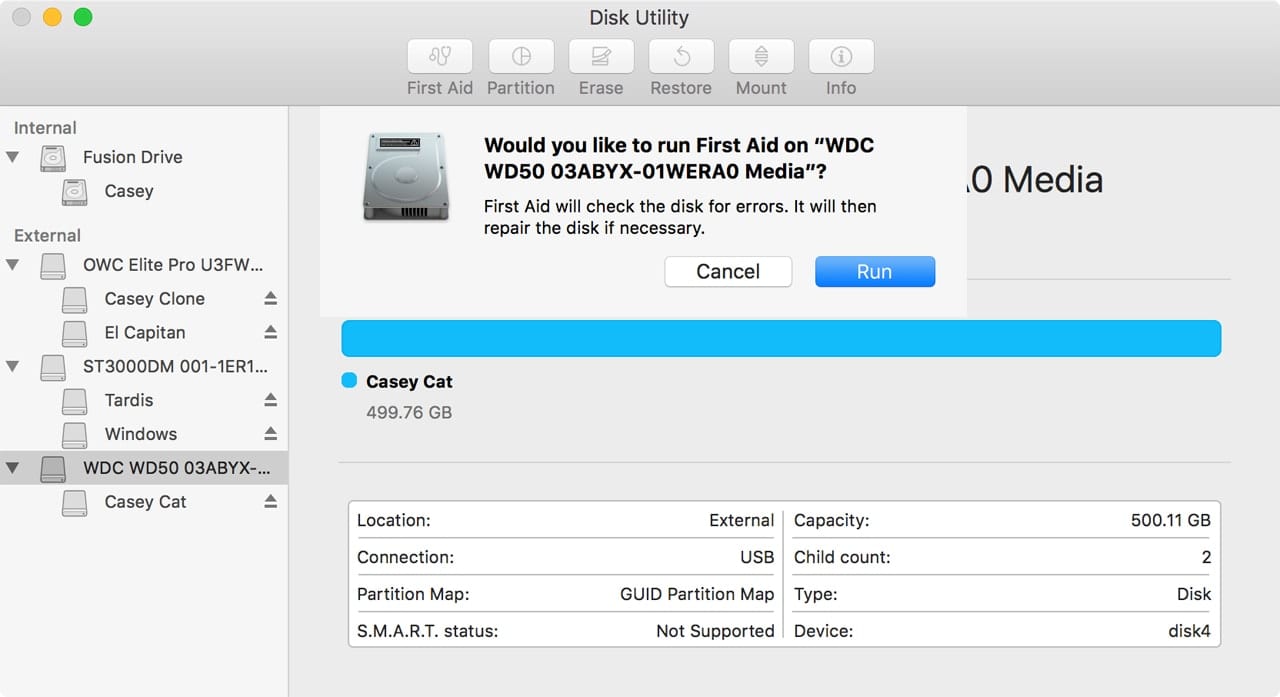Open the Partition tool
1280x697 pixels.
(521, 57)
